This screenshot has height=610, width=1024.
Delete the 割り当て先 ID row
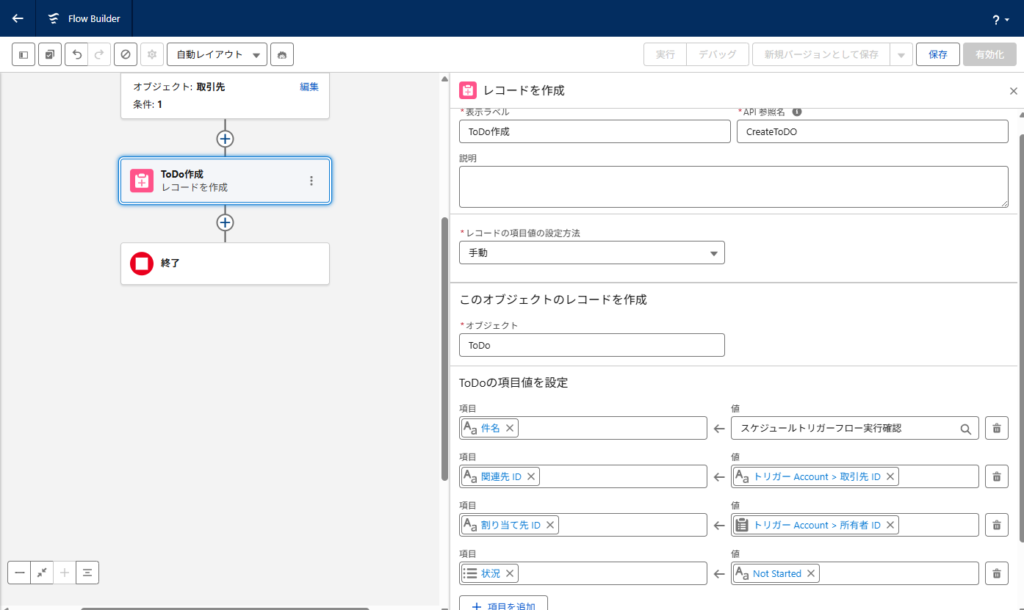997,525
